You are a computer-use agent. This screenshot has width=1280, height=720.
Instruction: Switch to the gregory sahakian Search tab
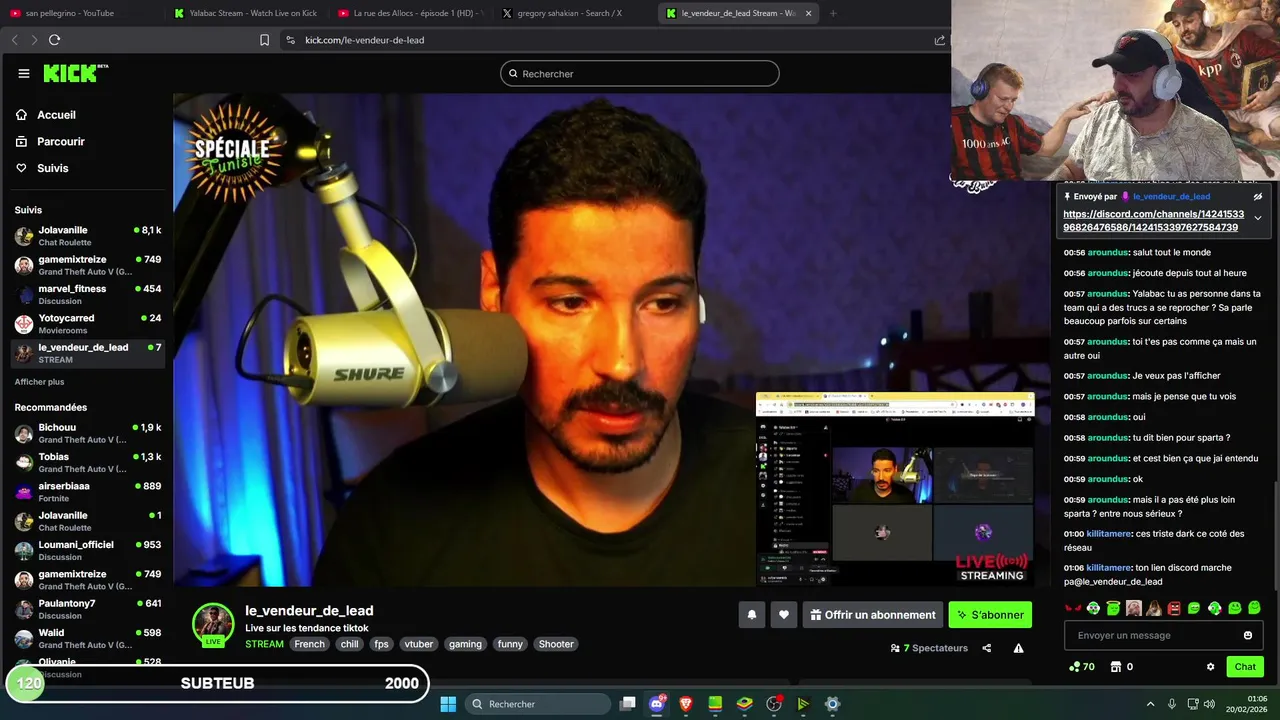click(576, 13)
